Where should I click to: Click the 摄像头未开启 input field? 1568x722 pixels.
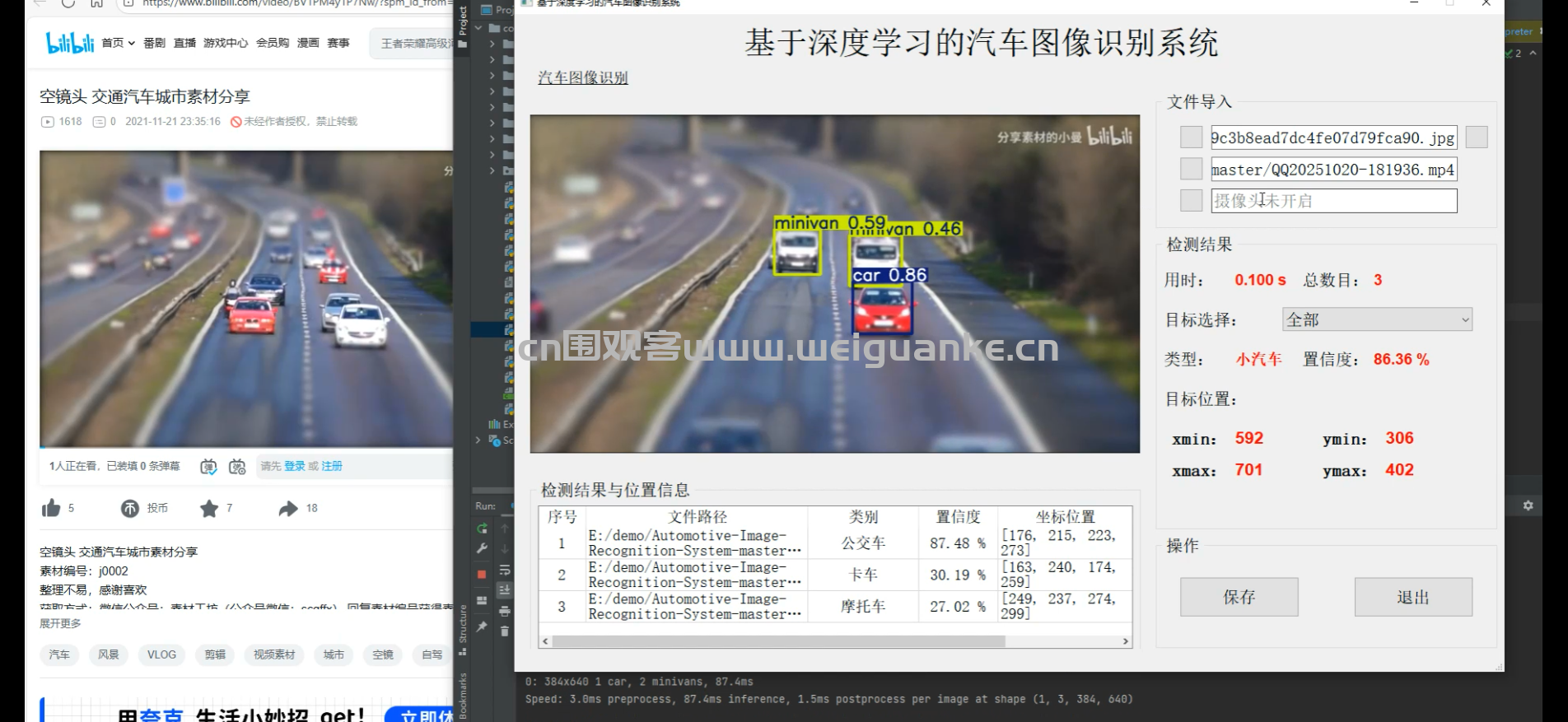click(1333, 201)
